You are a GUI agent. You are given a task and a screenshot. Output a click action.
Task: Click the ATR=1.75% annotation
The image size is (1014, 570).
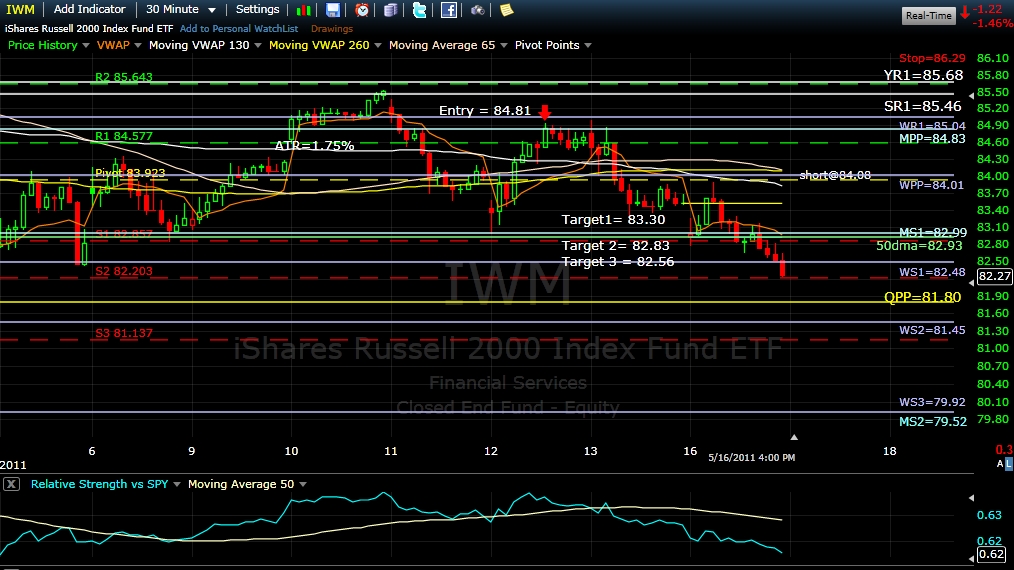(x=314, y=146)
